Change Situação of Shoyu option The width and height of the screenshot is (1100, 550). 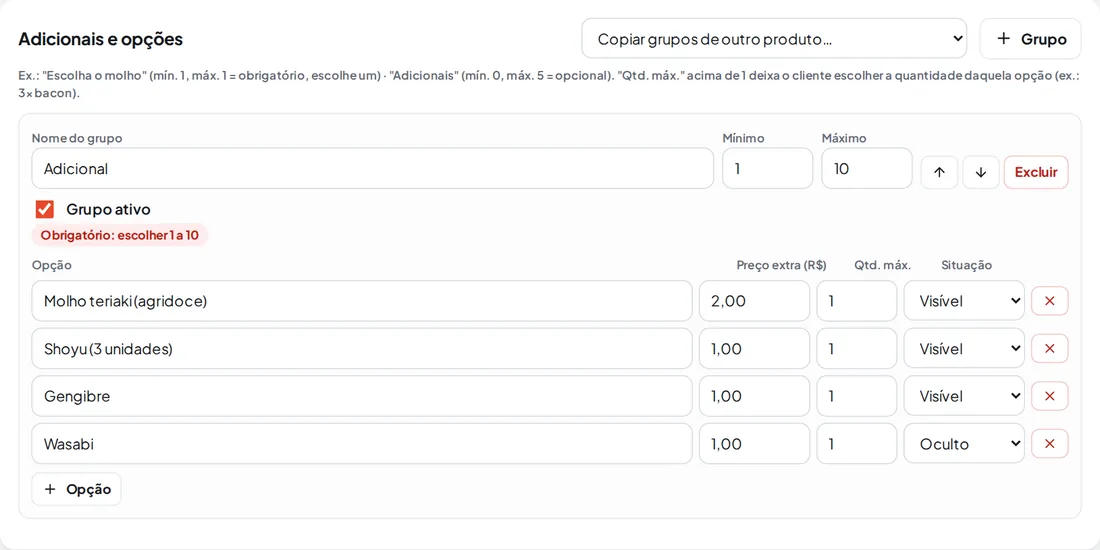click(964, 349)
